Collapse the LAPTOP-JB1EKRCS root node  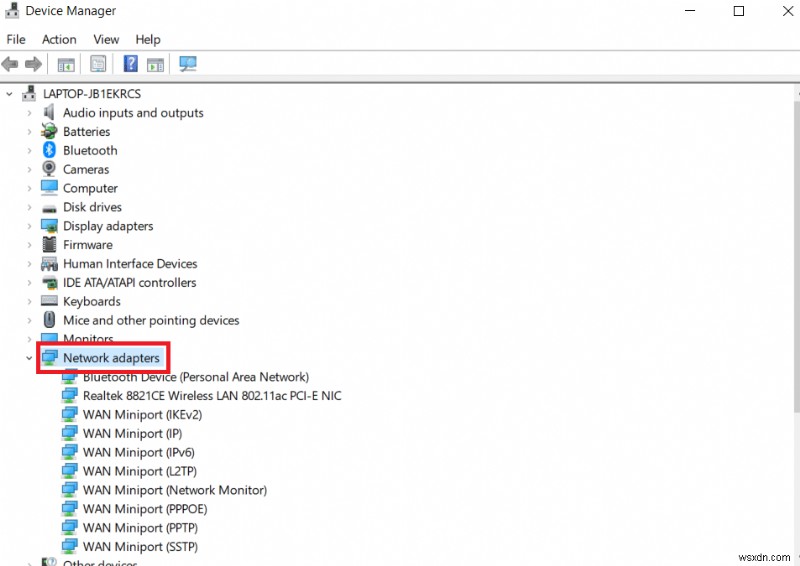click(9, 94)
